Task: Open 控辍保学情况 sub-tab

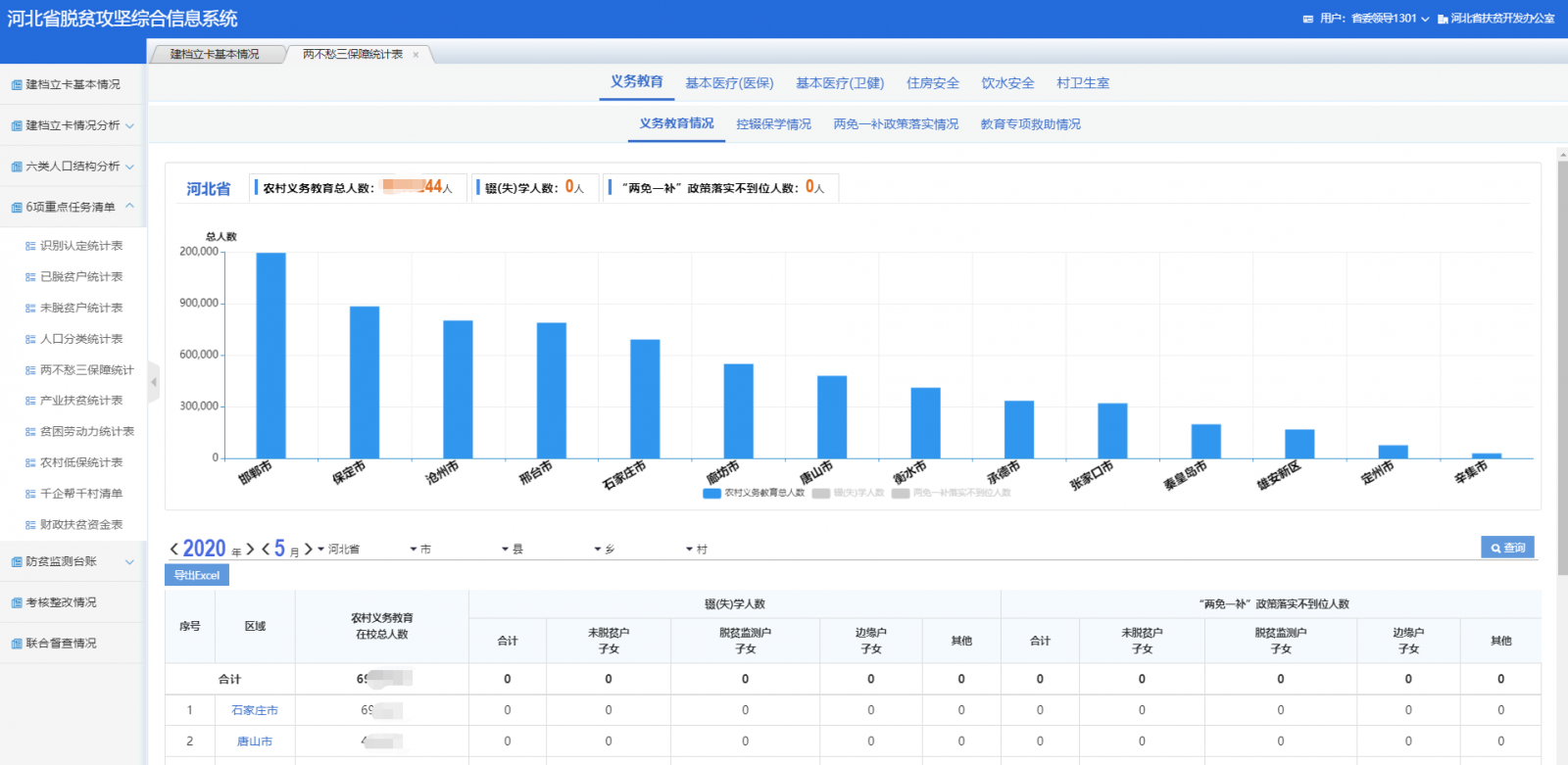Action: pos(773,124)
